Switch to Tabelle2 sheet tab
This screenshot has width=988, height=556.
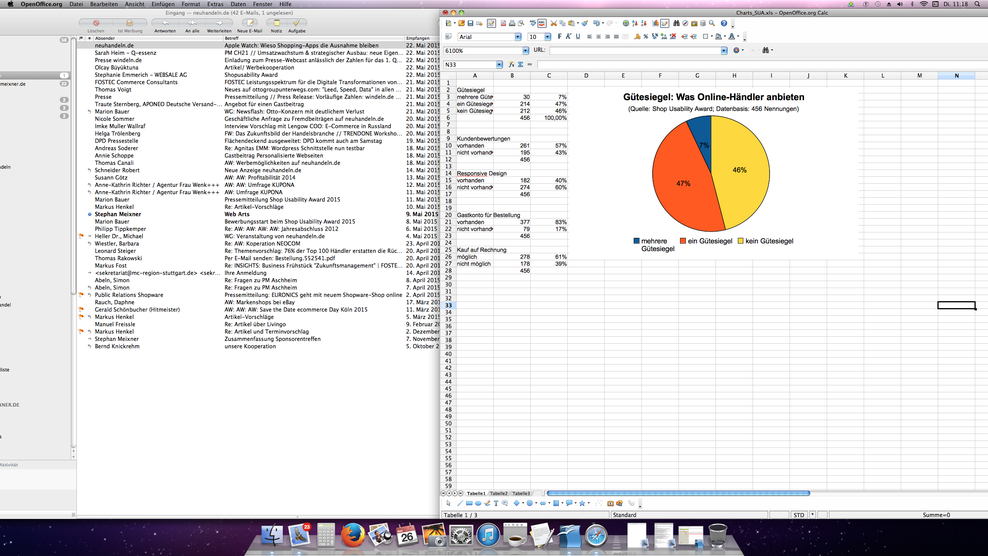pyautogui.click(x=498, y=494)
